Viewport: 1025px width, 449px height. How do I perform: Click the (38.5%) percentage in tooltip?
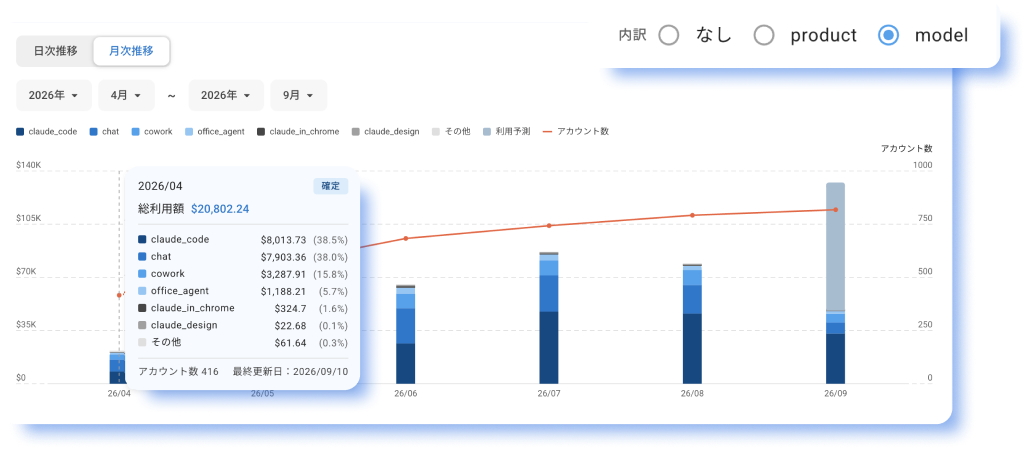tap(331, 240)
